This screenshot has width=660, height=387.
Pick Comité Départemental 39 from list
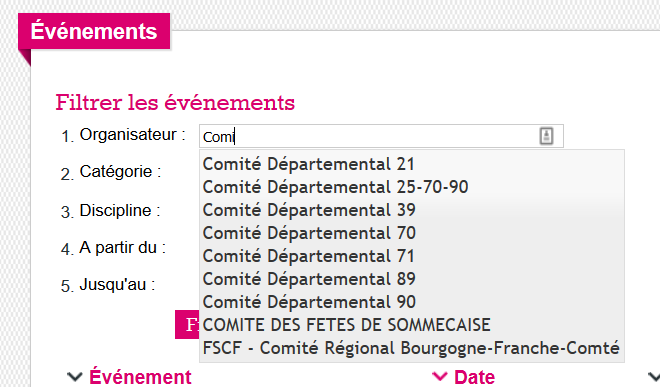[x=412, y=210]
